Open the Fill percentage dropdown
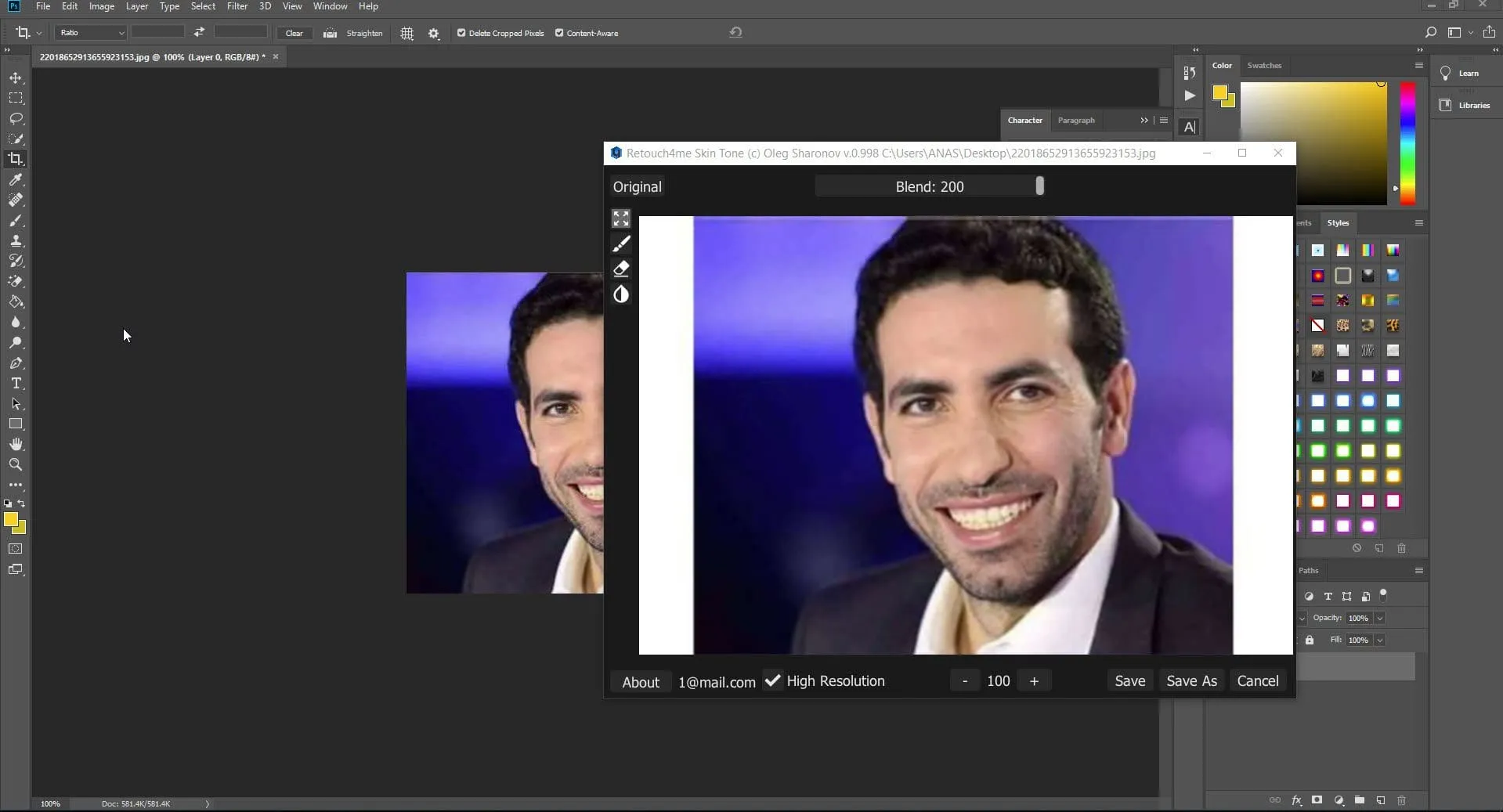This screenshot has height=812, width=1503. 1381,640
